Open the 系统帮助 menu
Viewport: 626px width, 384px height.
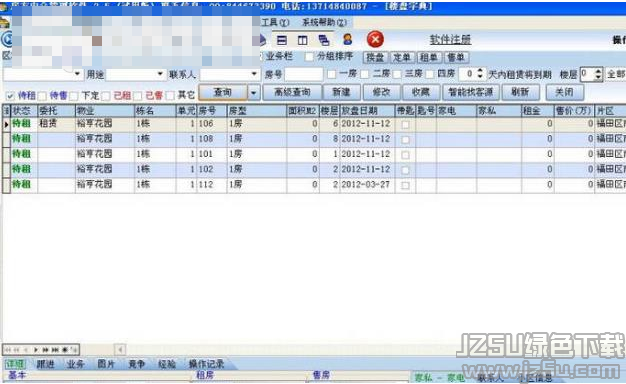click(324, 22)
